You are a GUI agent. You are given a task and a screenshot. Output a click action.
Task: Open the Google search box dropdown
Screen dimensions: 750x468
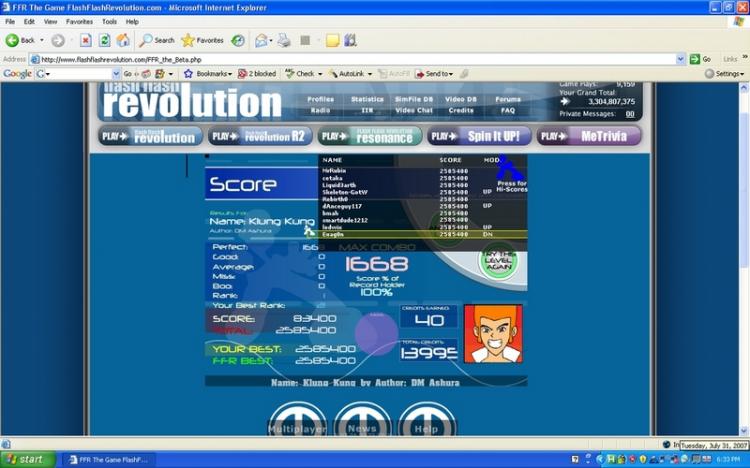coord(116,74)
